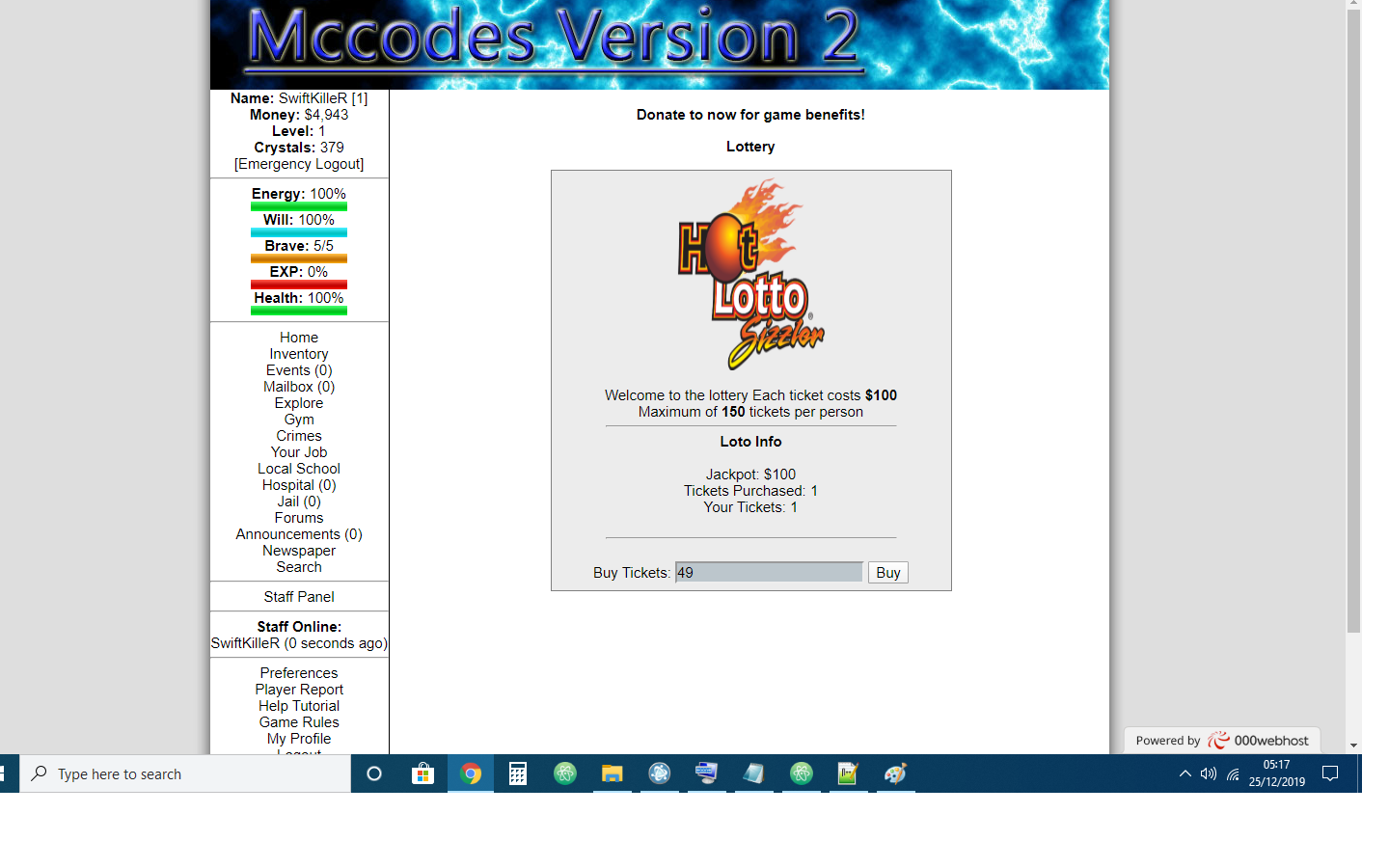Select Crimes from the sidebar menu
1389x868 pixels.
(299, 436)
